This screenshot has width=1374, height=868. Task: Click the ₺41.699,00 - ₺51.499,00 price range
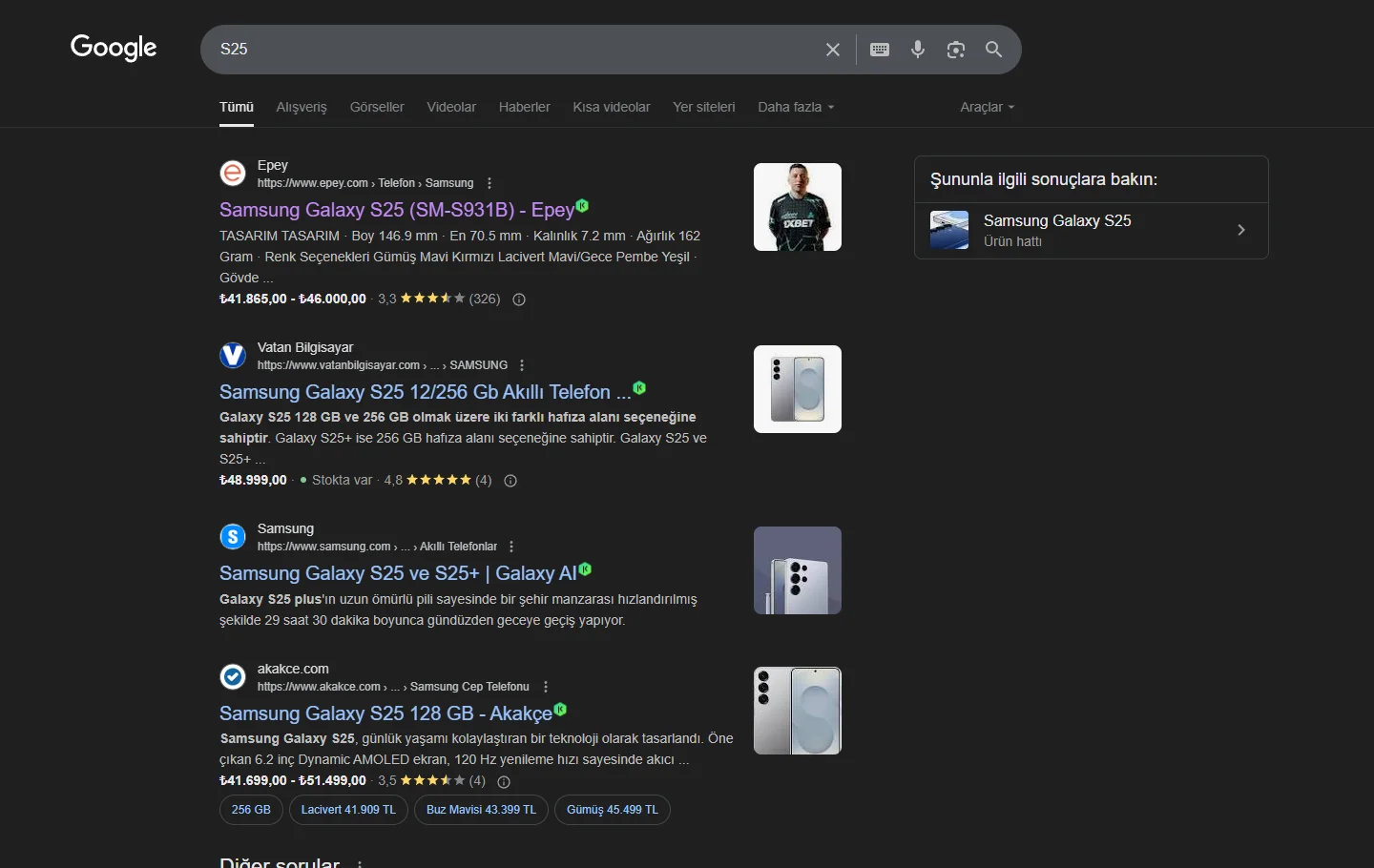[x=293, y=781]
